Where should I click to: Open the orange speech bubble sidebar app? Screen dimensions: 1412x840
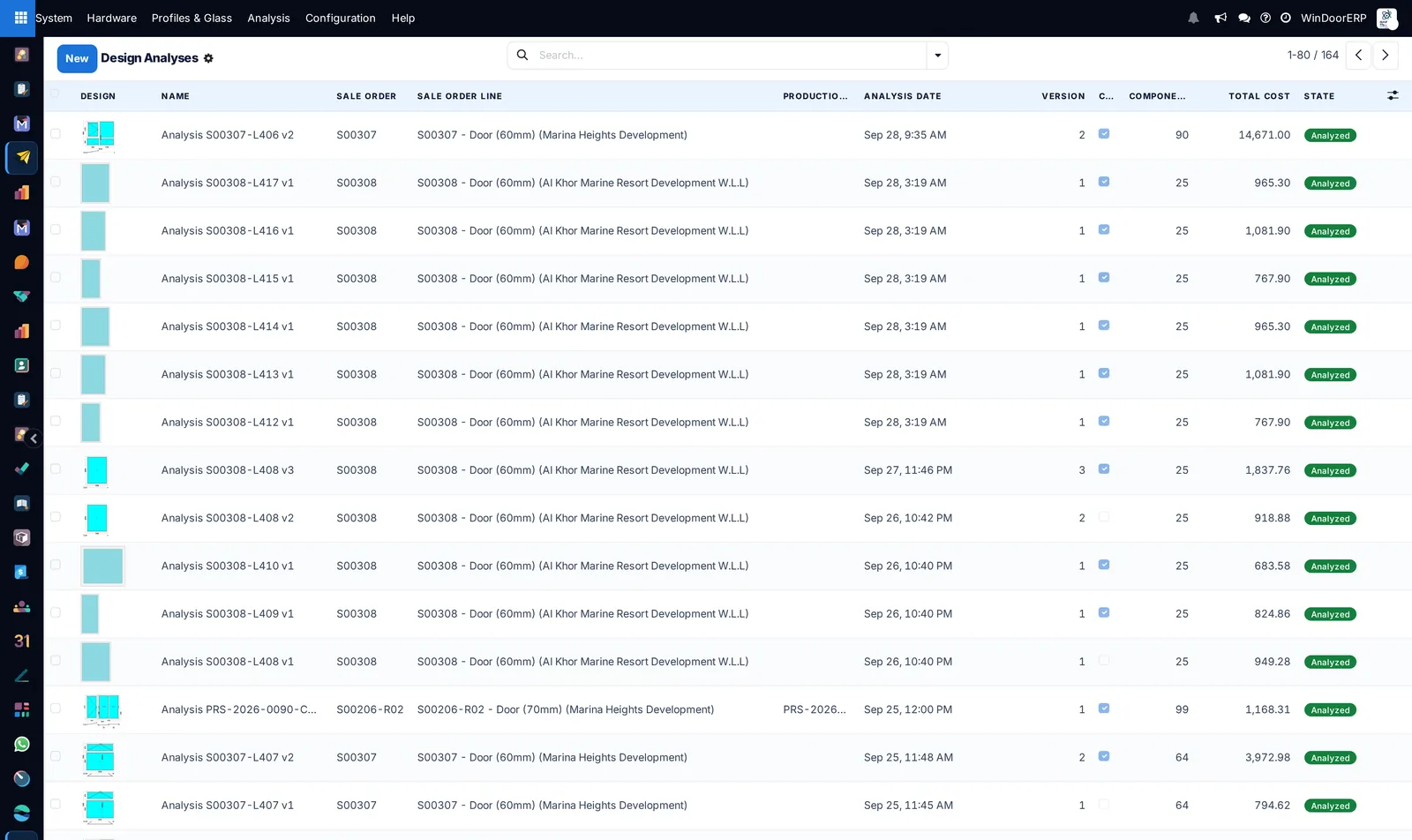22,262
